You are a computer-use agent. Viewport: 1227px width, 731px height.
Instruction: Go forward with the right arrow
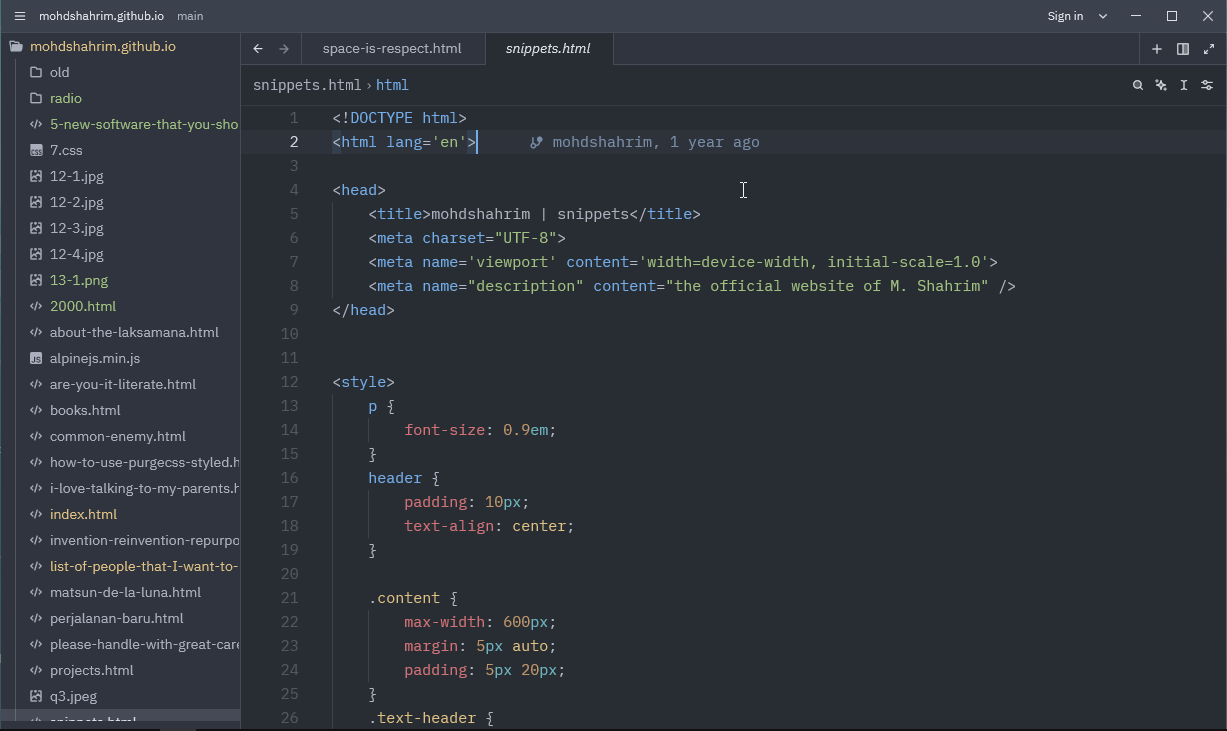284,48
